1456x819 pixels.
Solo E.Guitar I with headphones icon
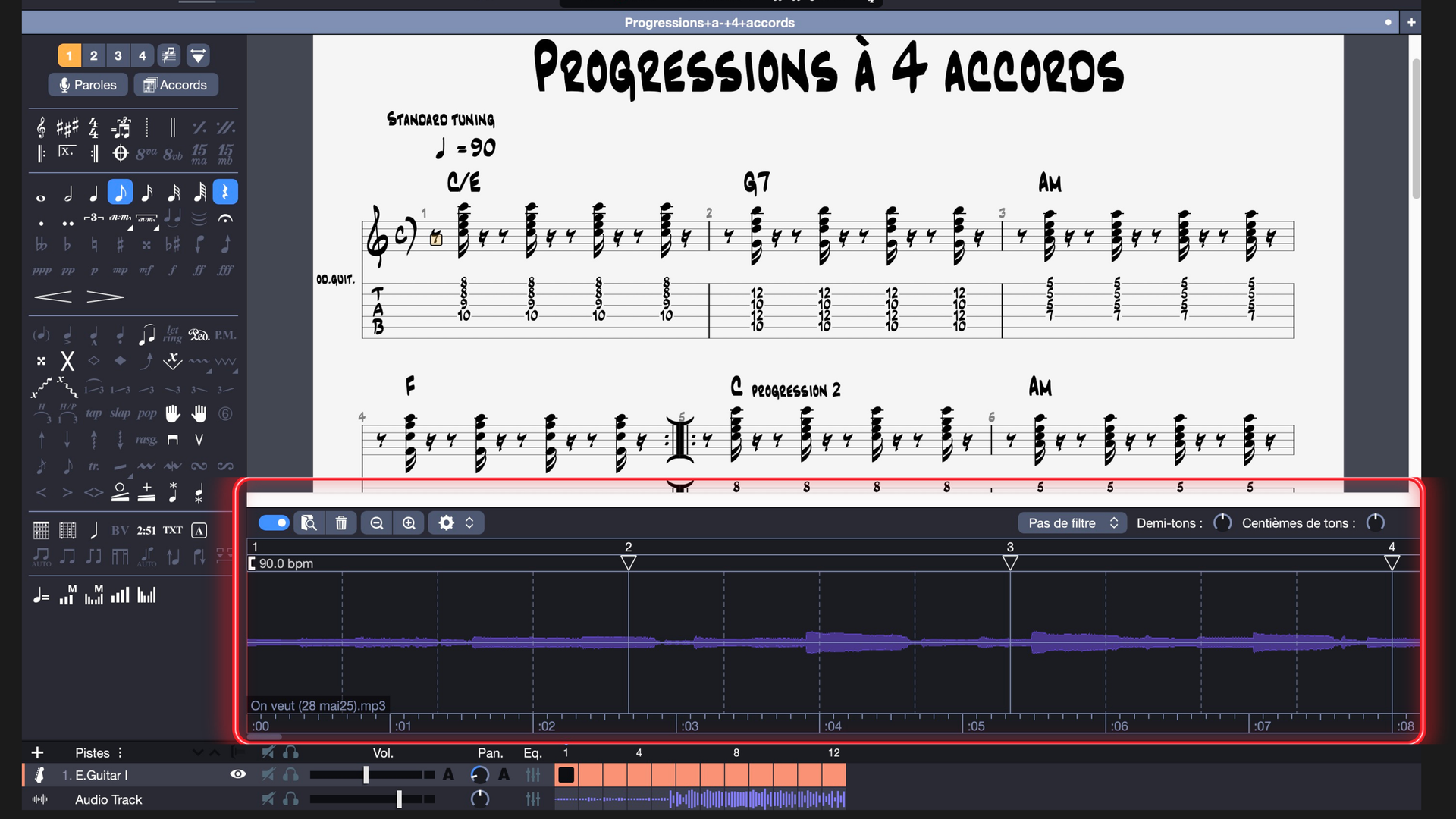point(290,775)
